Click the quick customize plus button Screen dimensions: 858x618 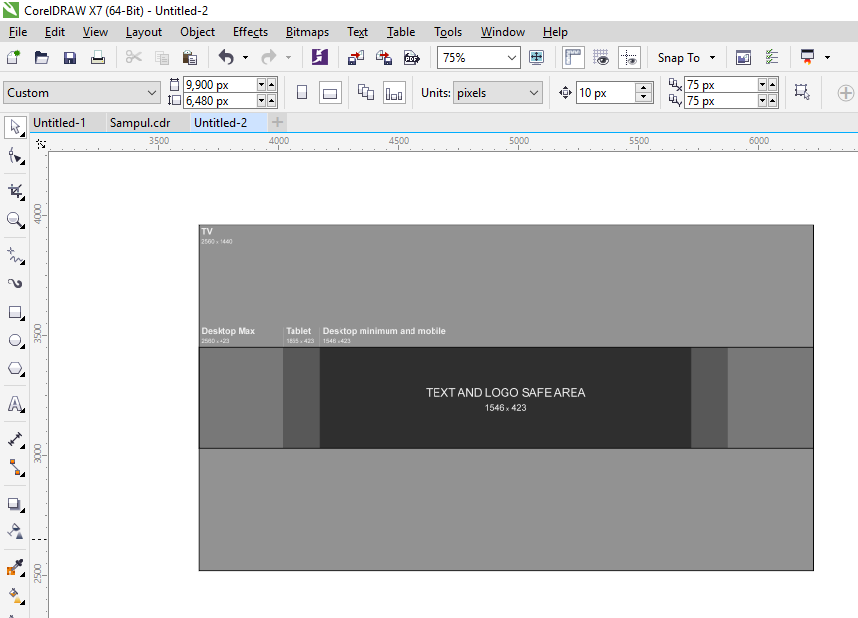(845, 93)
